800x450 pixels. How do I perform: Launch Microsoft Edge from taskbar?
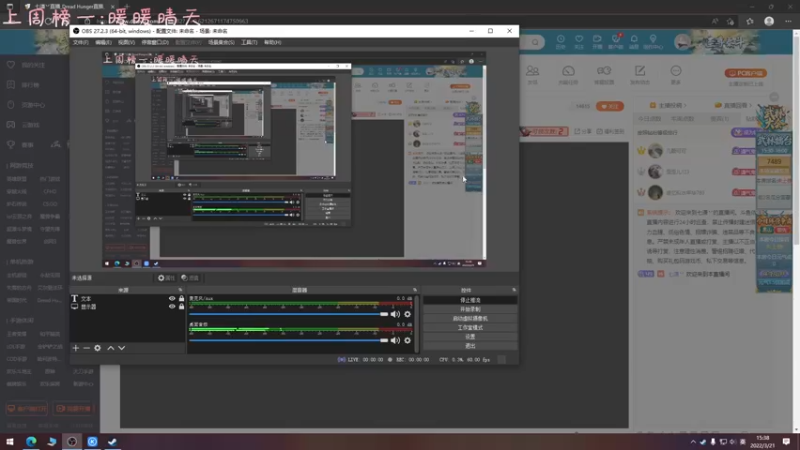31,442
